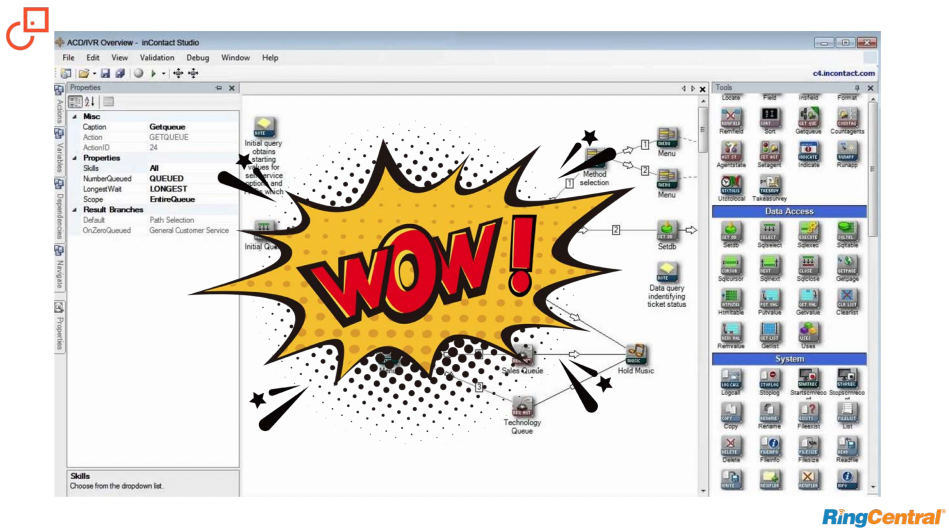Open the Validation menu
Image resolution: width=949 pixels, height=532 pixels.
coord(157,57)
